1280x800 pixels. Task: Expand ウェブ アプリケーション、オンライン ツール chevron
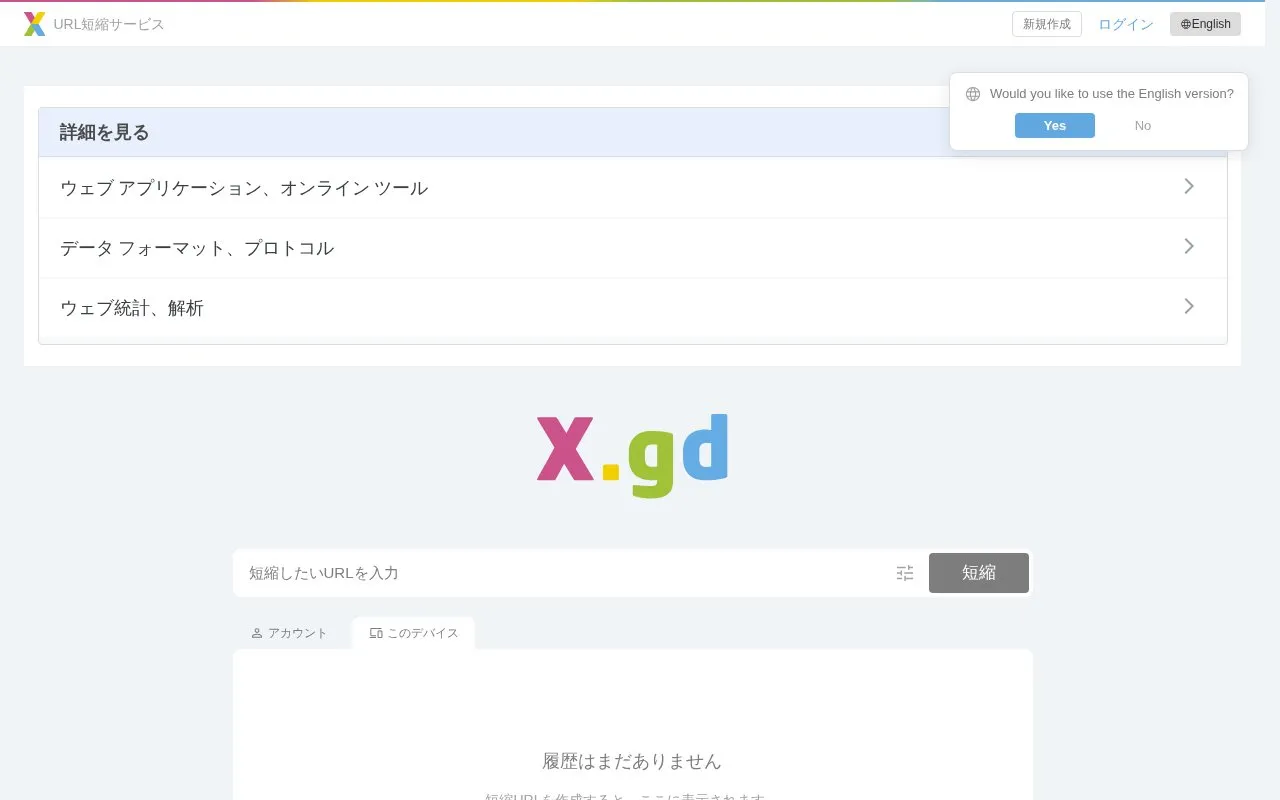coord(1189,186)
